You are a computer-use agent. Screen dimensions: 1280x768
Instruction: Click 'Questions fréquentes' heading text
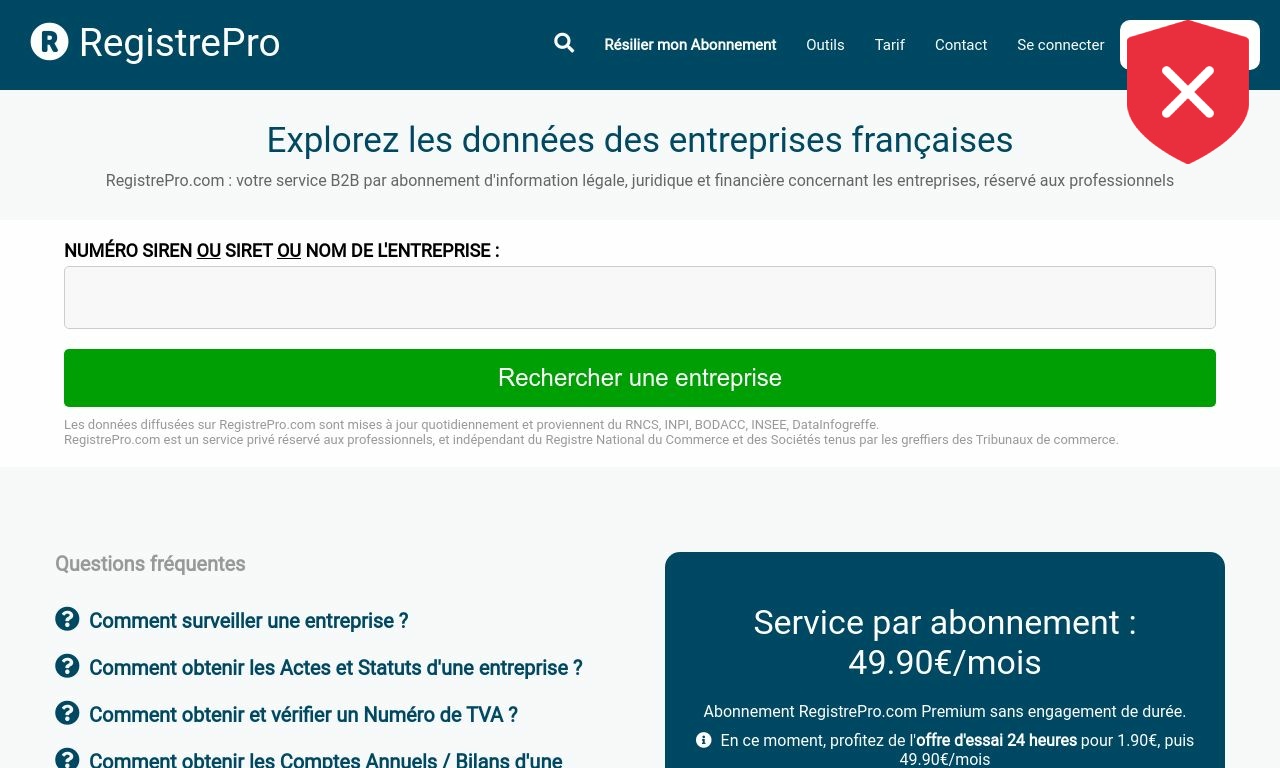150,564
